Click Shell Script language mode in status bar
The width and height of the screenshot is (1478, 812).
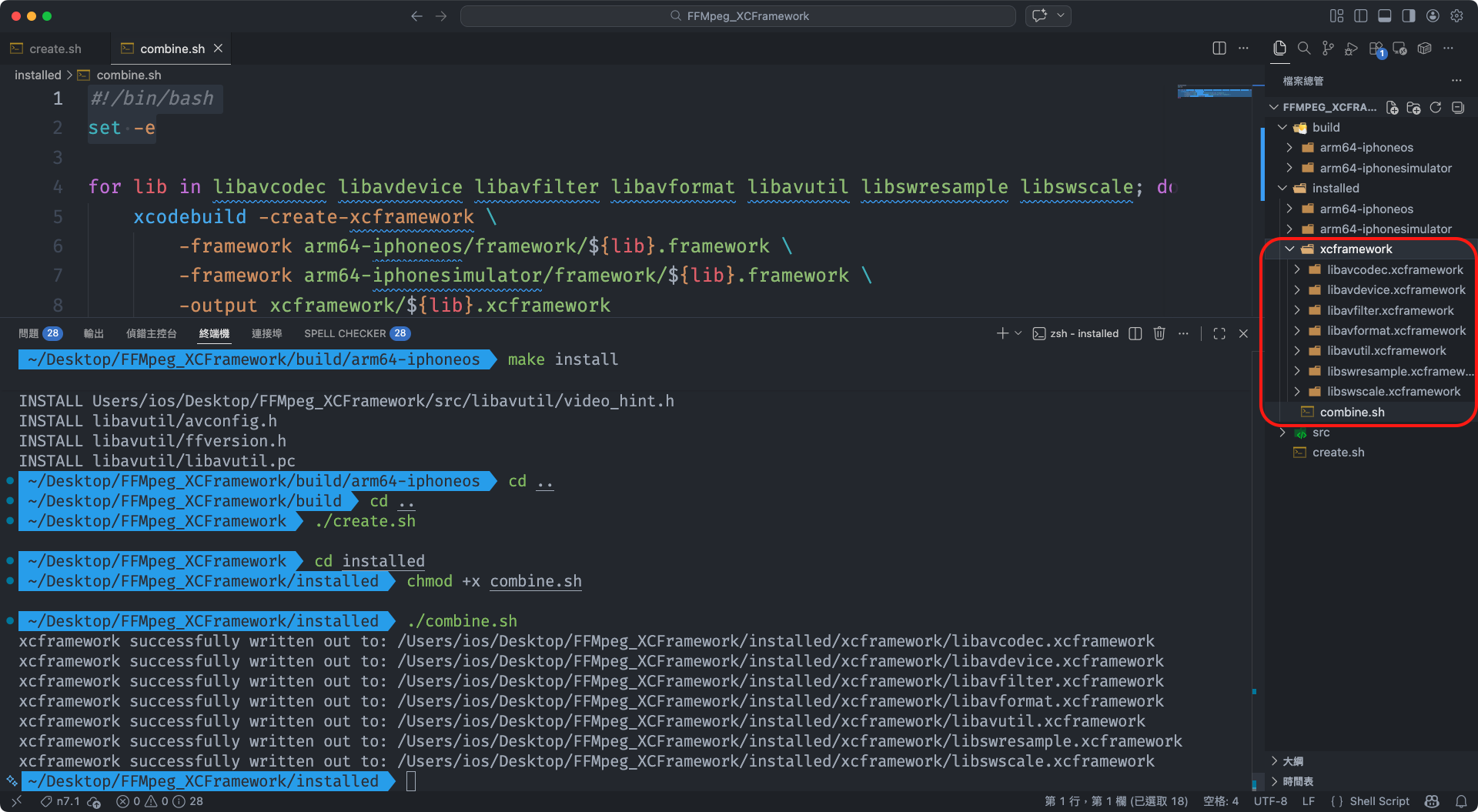[1379, 801]
